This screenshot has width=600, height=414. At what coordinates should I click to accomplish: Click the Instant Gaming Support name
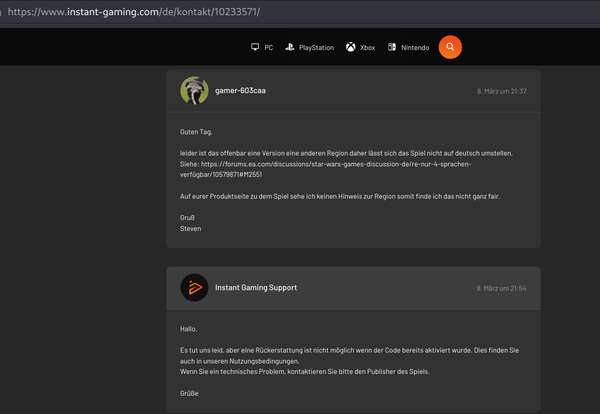[256, 287]
